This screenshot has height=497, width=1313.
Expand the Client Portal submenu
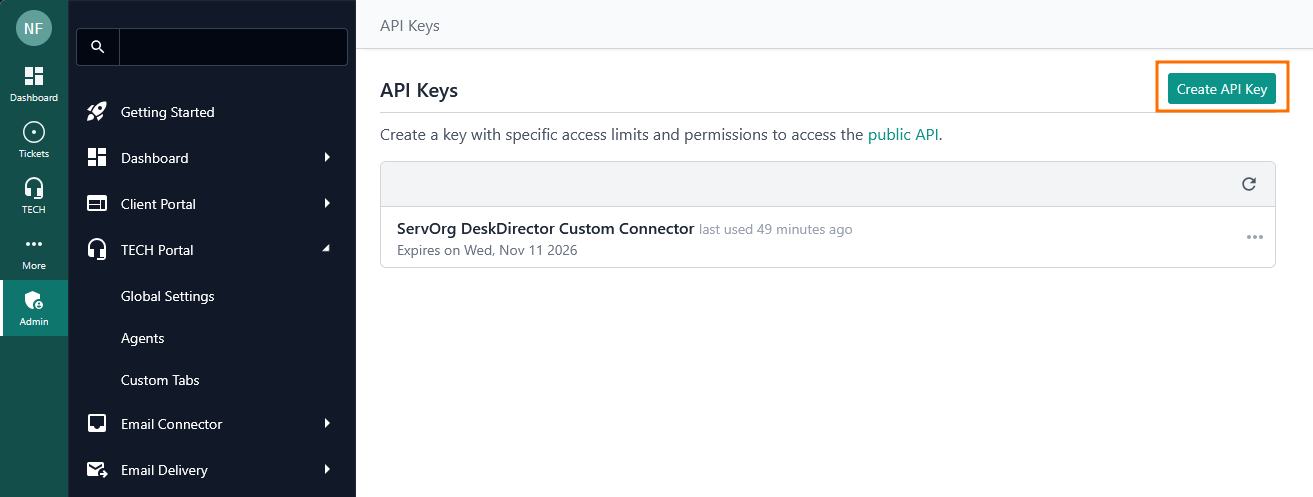[x=327, y=204]
